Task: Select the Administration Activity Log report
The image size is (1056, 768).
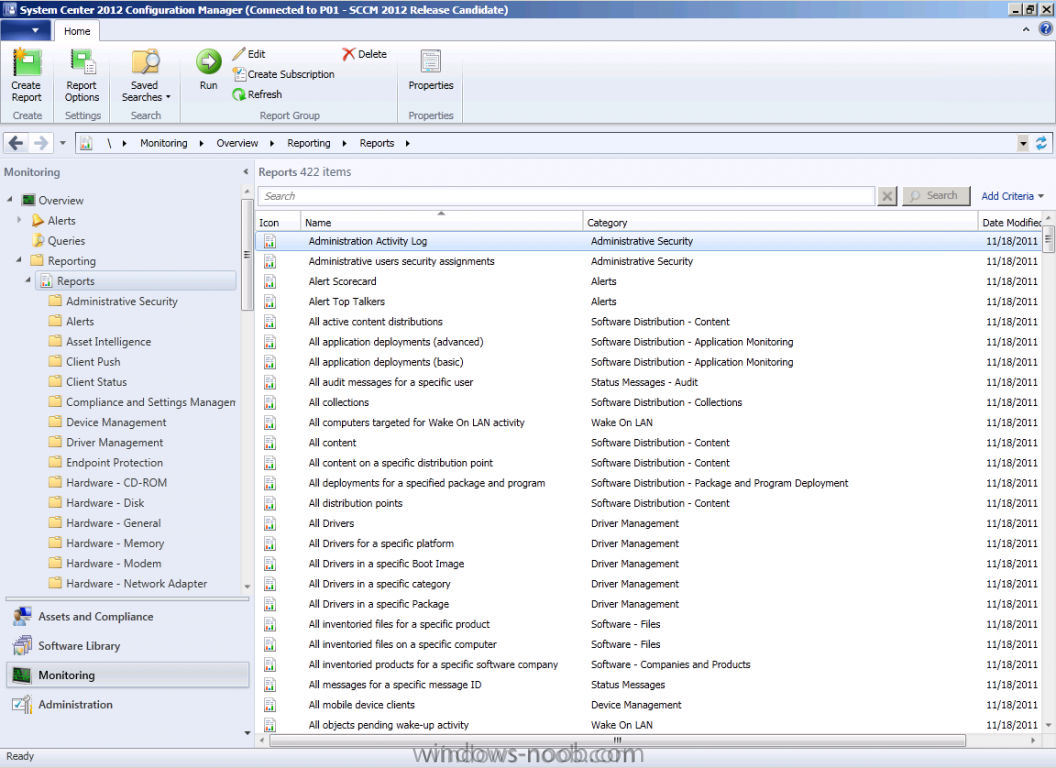Action: (649, 241)
